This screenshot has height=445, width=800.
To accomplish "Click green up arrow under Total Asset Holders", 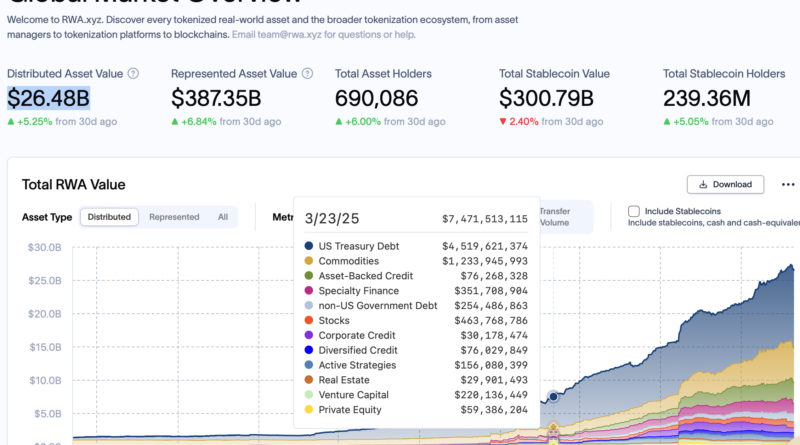I will [x=340, y=121].
